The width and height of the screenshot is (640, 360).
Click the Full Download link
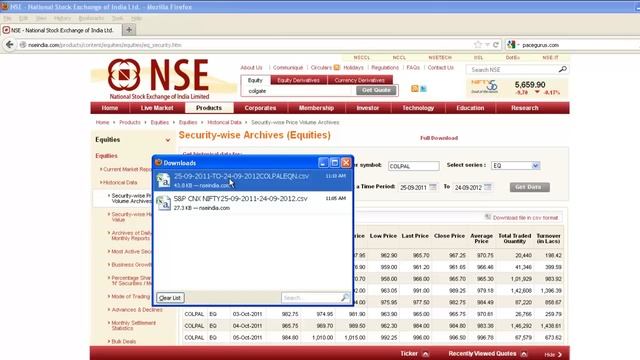[439, 138]
